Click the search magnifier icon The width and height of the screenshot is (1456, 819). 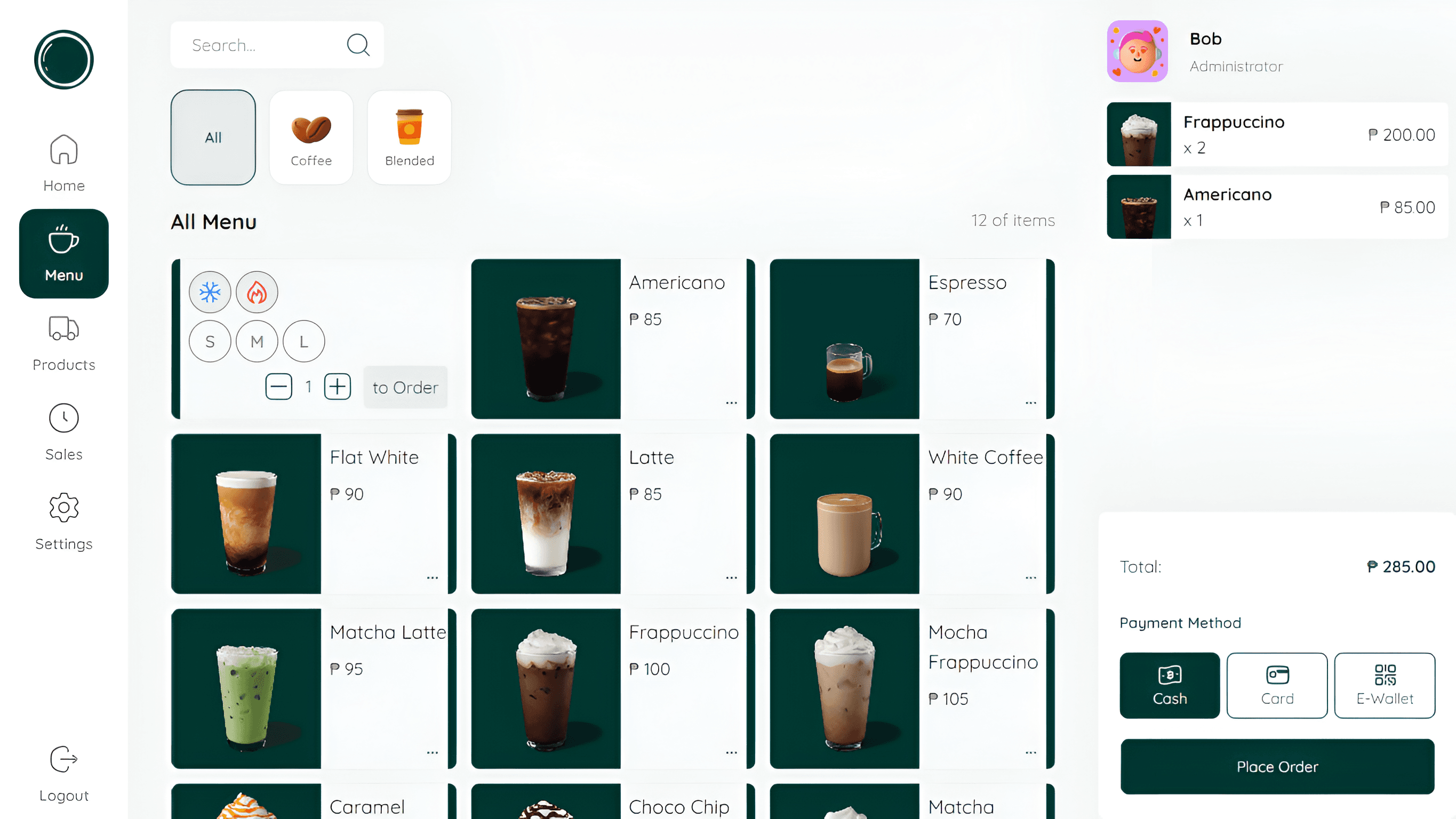pyautogui.click(x=358, y=45)
